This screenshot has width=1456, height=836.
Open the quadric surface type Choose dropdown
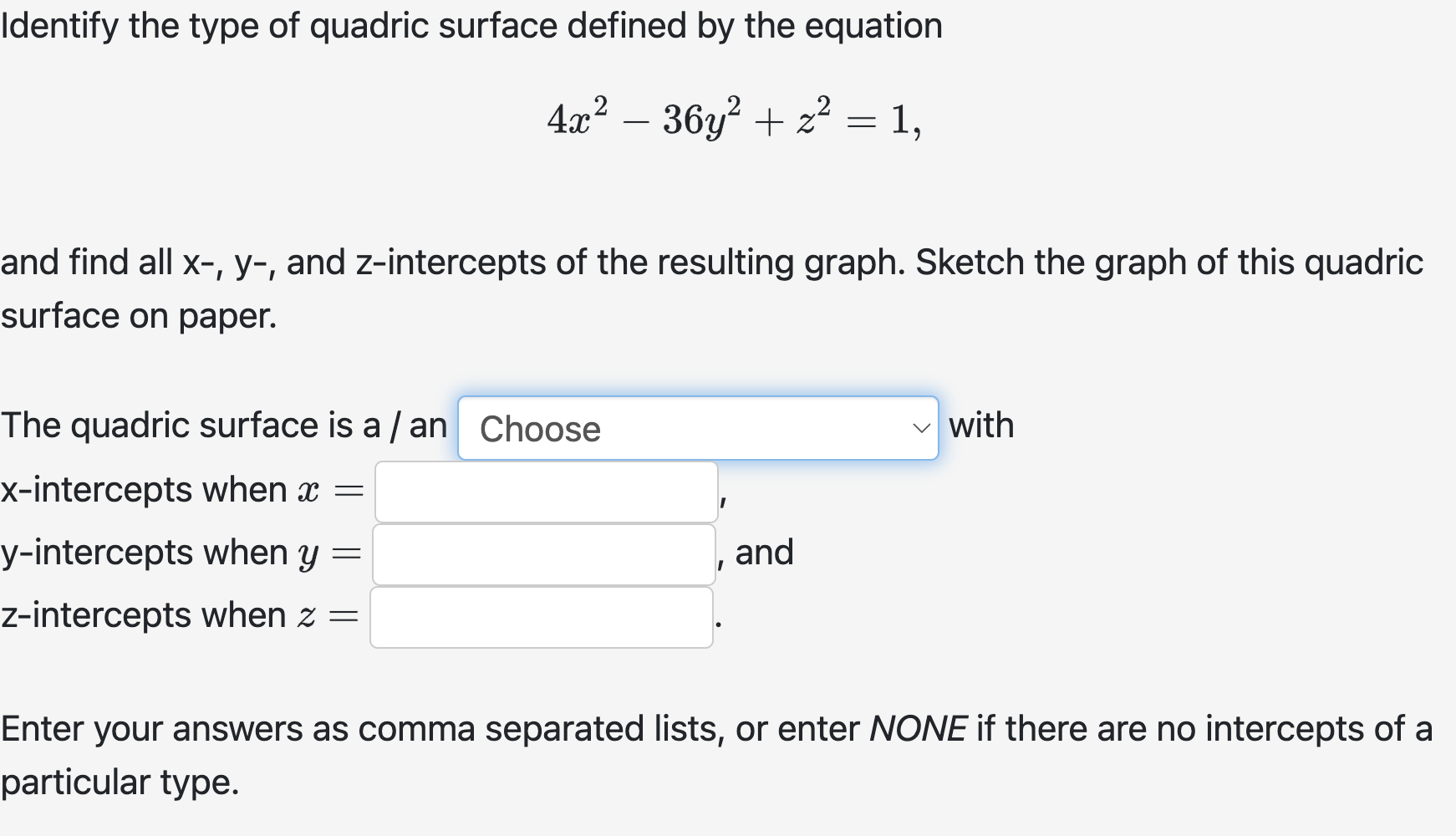[x=699, y=429]
